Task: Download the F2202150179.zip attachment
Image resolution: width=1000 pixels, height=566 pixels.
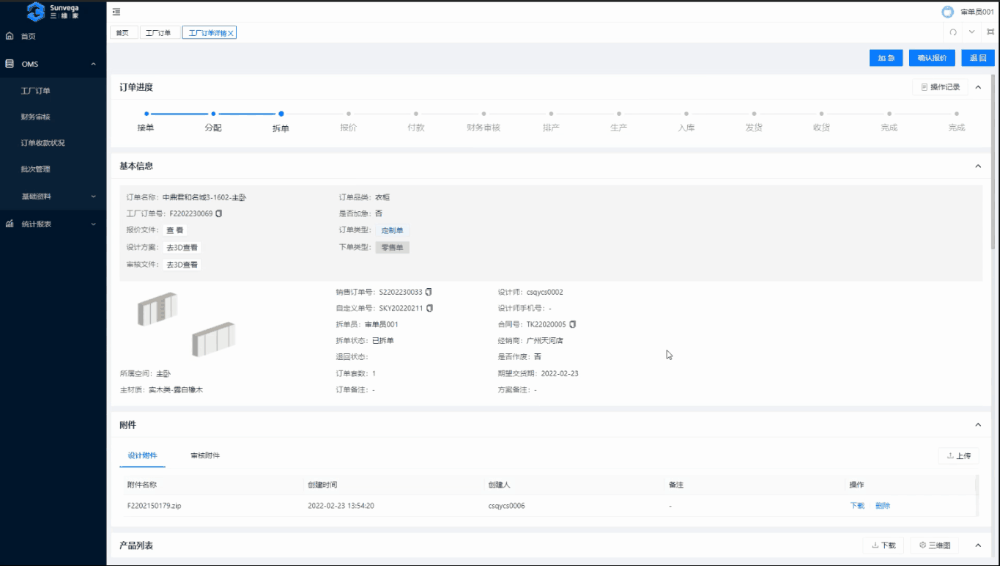Action: tap(856, 505)
